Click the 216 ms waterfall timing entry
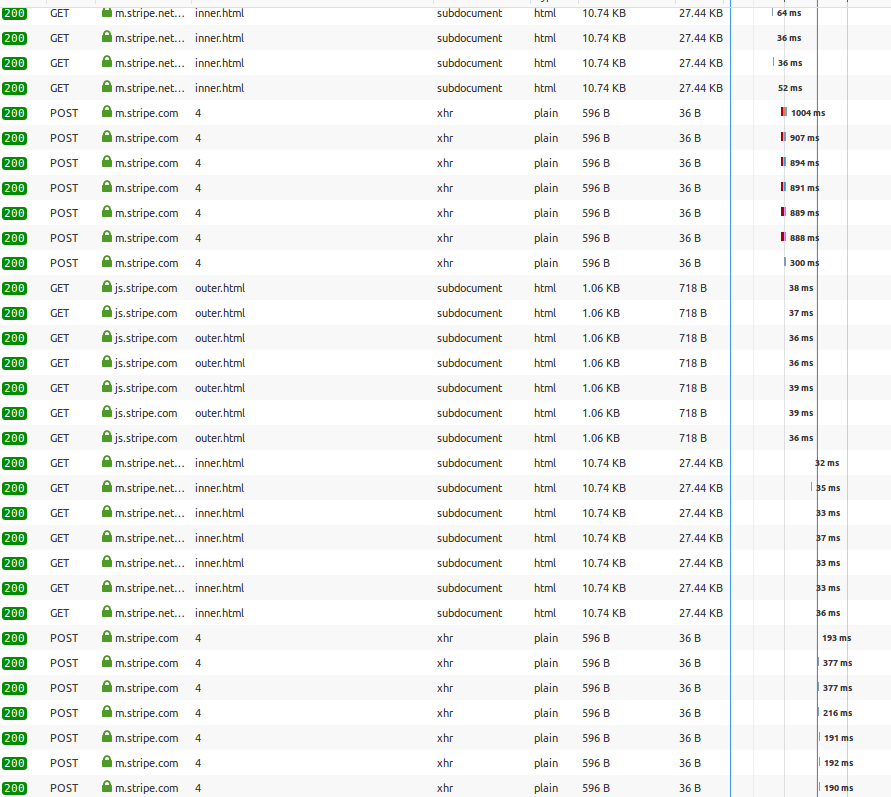The width and height of the screenshot is (891, 797). (x=835, y=712)
